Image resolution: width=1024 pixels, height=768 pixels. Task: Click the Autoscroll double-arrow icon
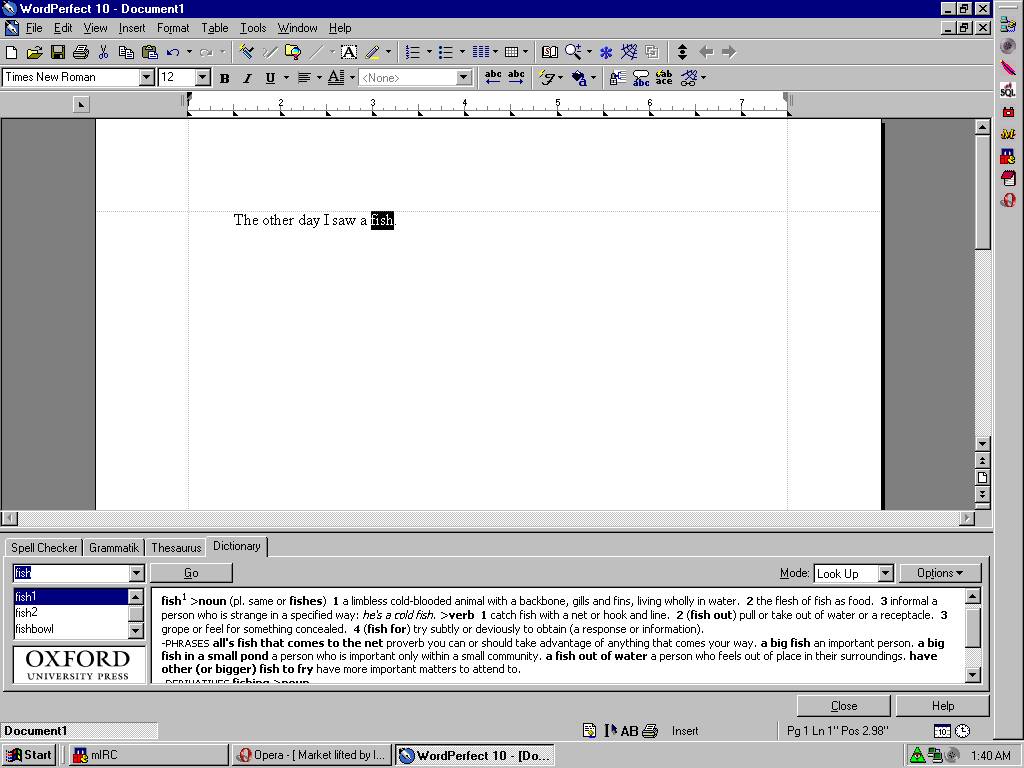682,52
